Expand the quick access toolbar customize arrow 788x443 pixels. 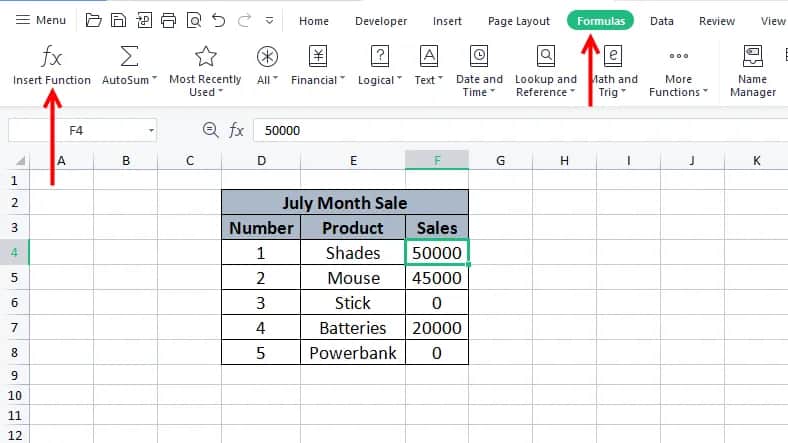(x=270, y=21)
